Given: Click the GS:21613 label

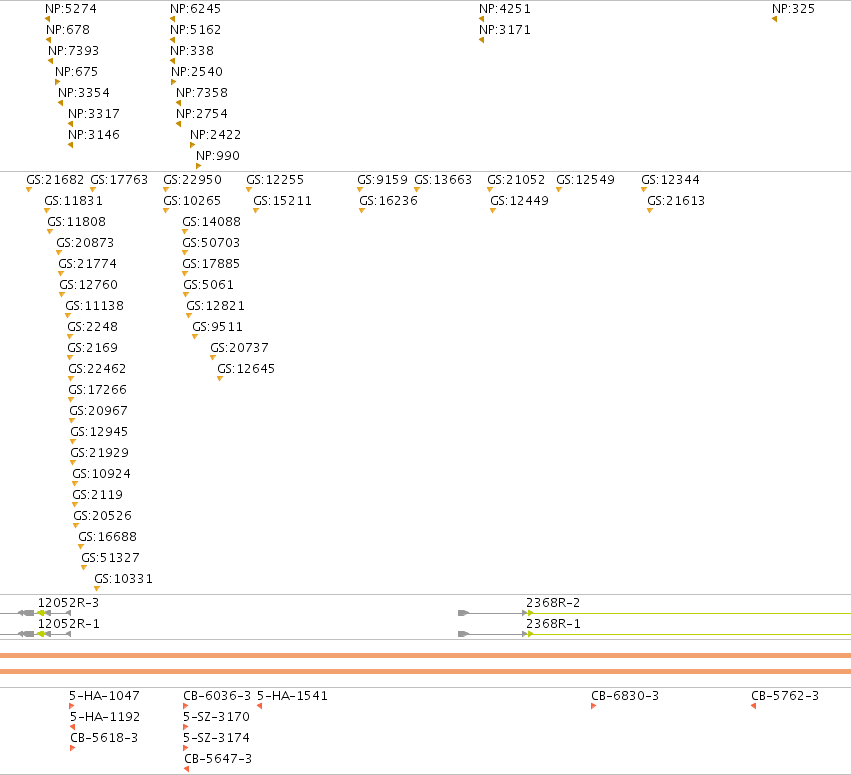Looking at the screenshot, I should point(676,201).
